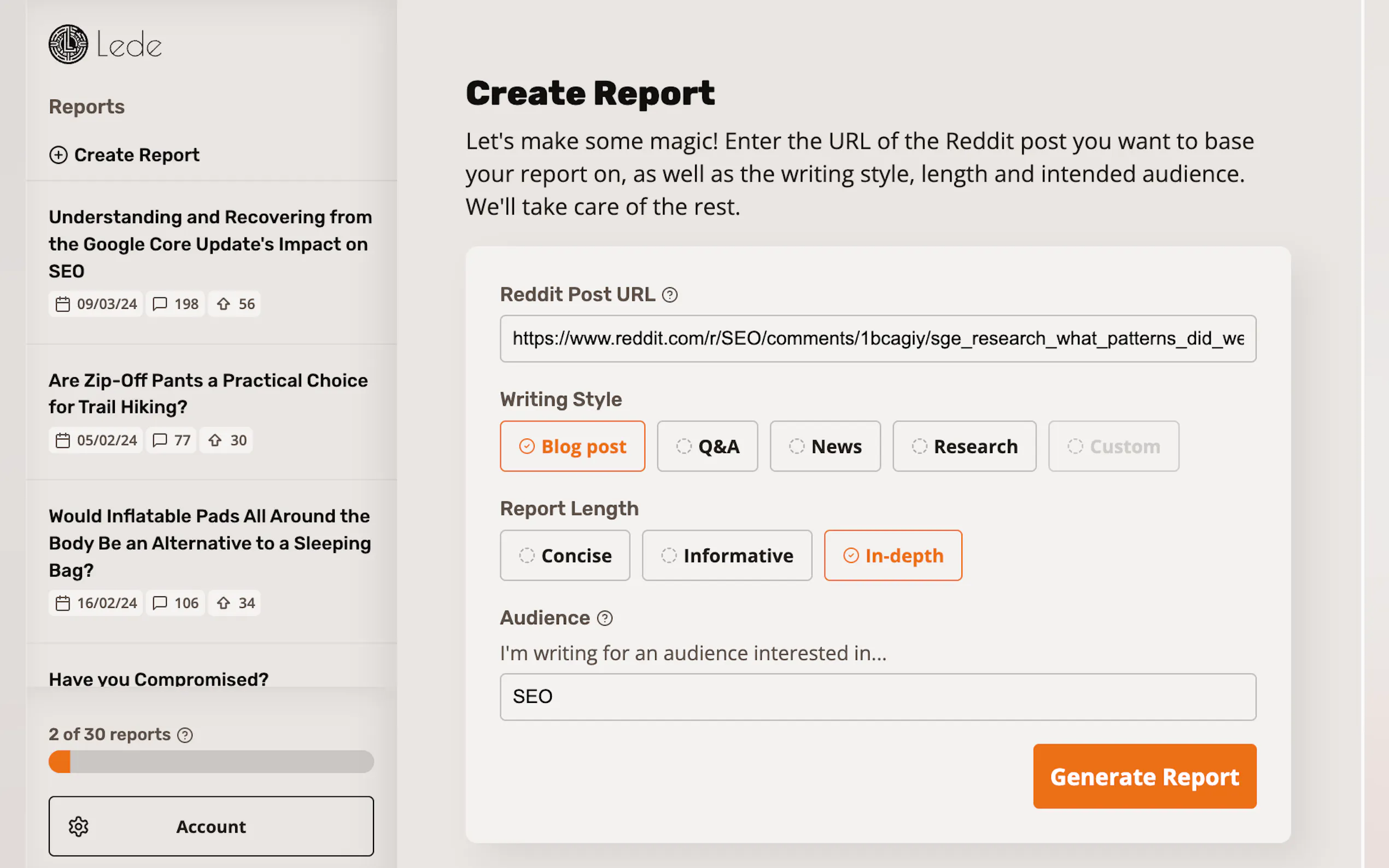Screen dimensions: 1389x868
Task: Set report length to Concise
Action: pos(564,556)
